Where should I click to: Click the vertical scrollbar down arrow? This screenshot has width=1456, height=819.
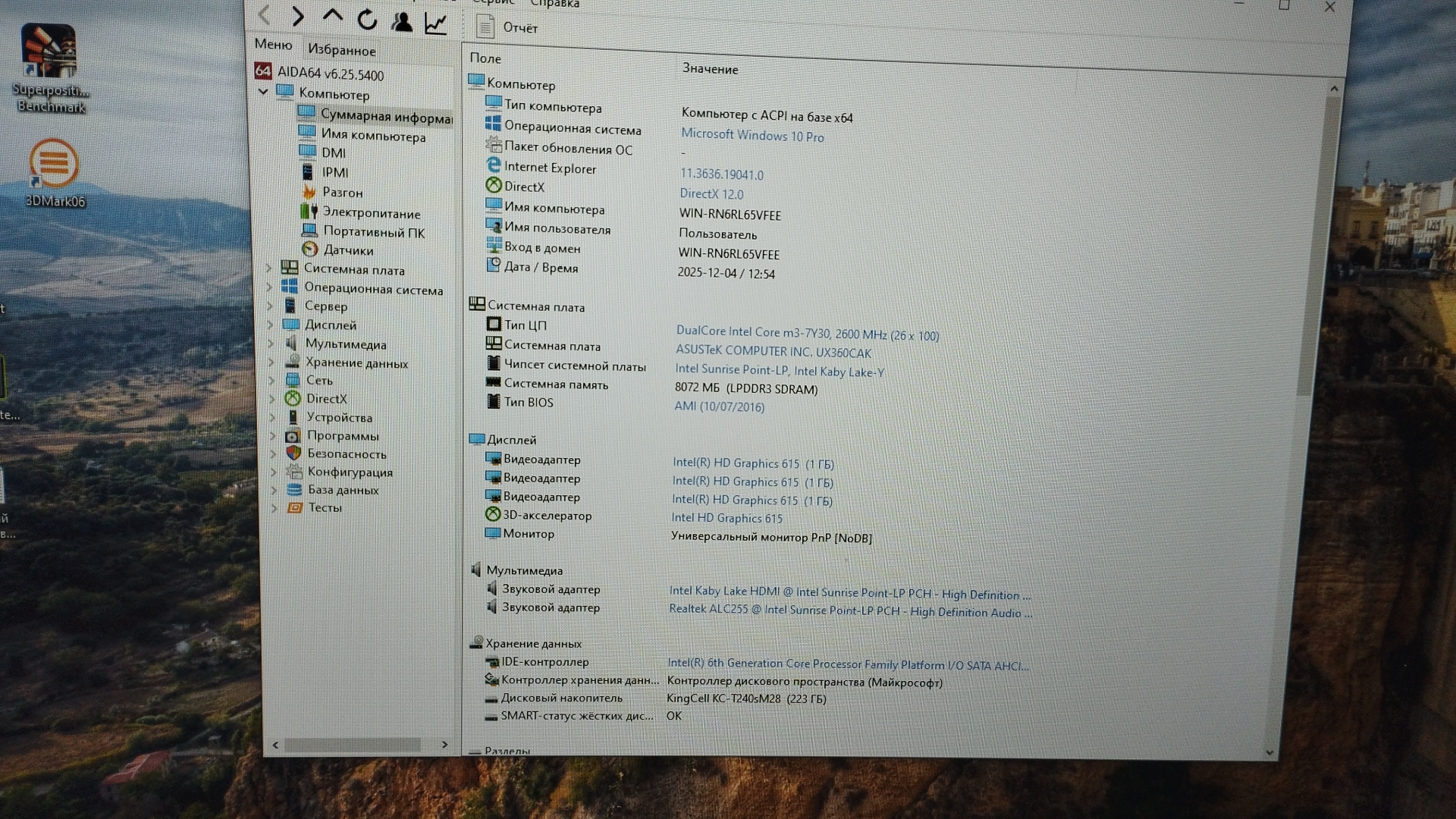pos(1269,752)
